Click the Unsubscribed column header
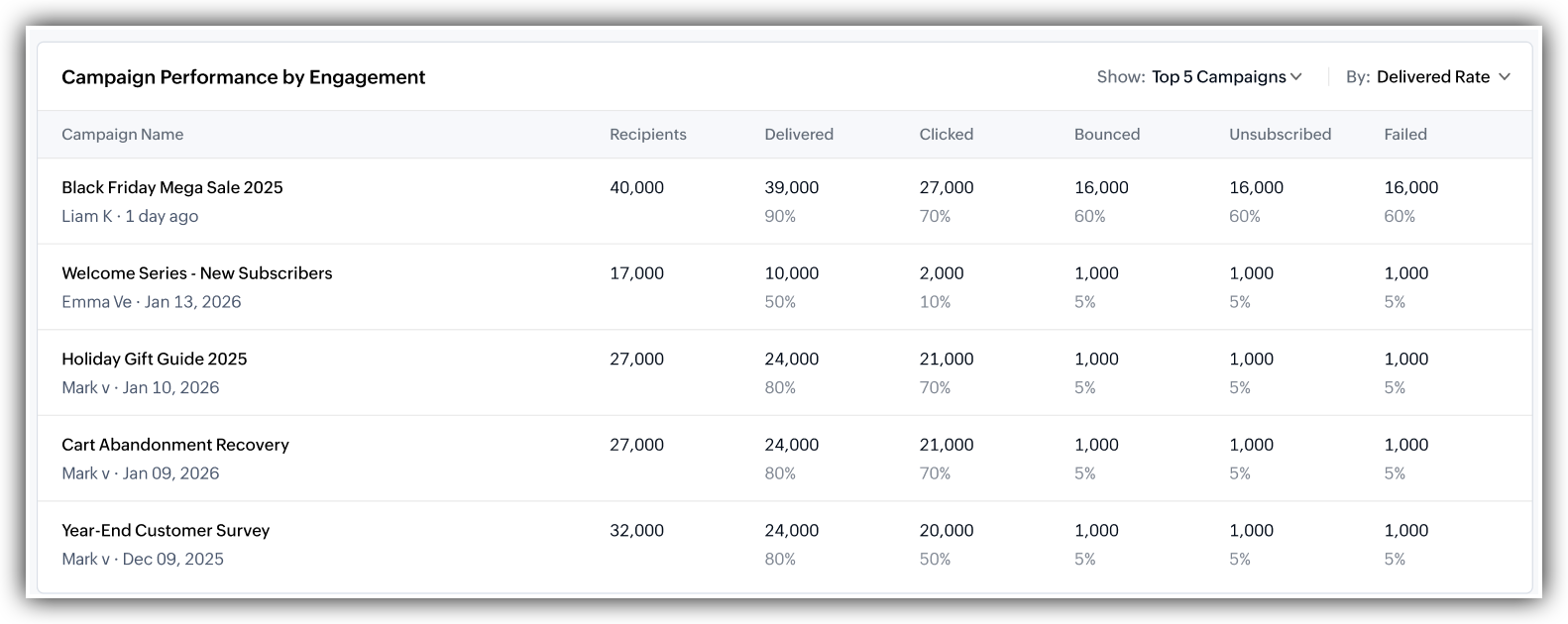 tap(1281, 135)
